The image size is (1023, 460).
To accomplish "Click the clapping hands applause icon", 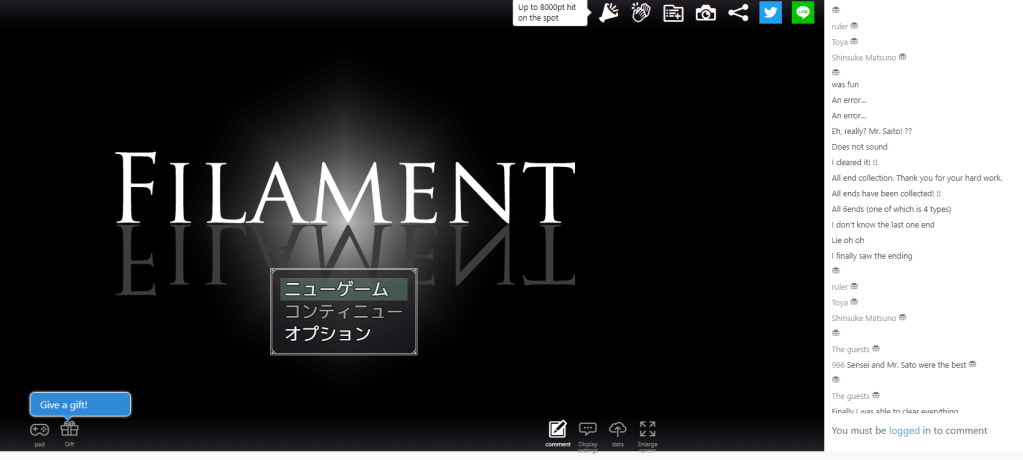I will (x=641, y=12).
